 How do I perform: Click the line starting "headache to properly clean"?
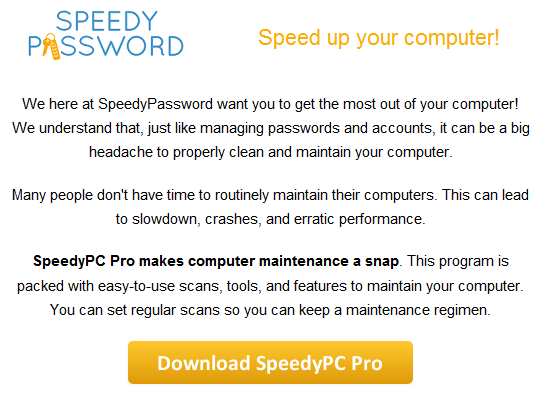pyautogui.click(x=271, y=152)
